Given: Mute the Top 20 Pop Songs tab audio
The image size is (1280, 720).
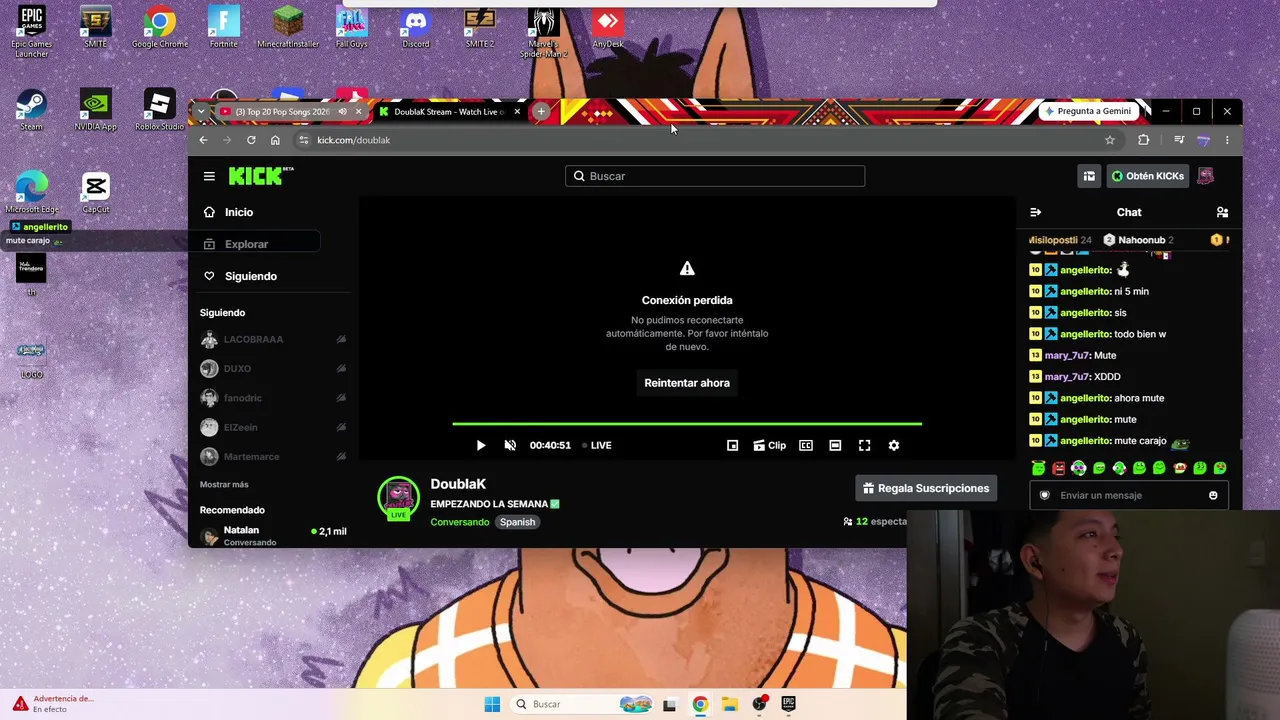Looking at the screenshot, I should (x=342, y=112).
